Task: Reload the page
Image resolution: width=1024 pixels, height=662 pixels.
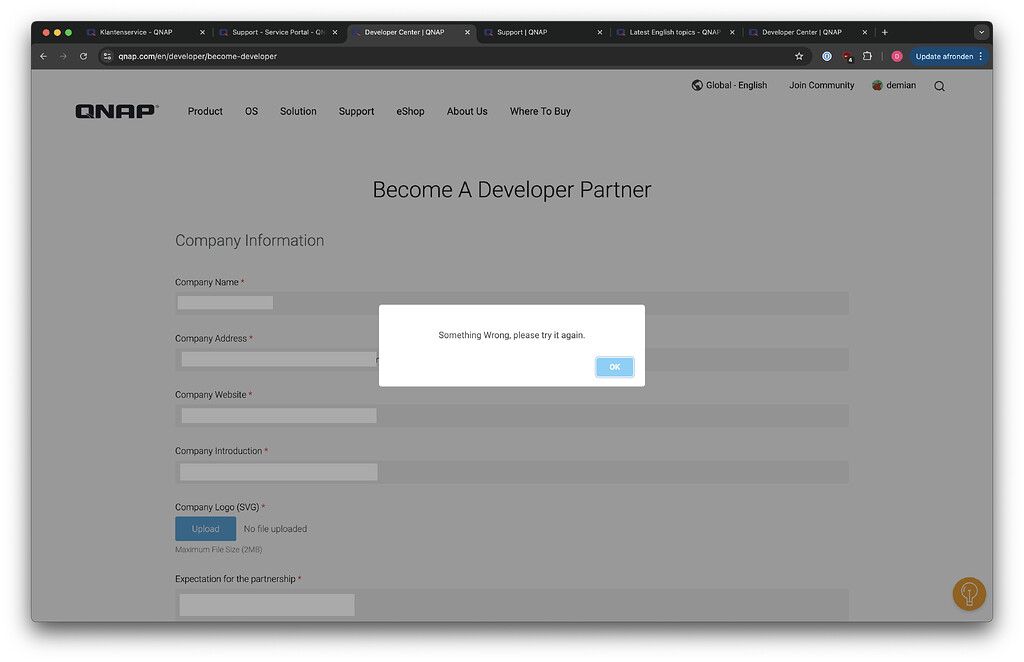Action: 83,57
